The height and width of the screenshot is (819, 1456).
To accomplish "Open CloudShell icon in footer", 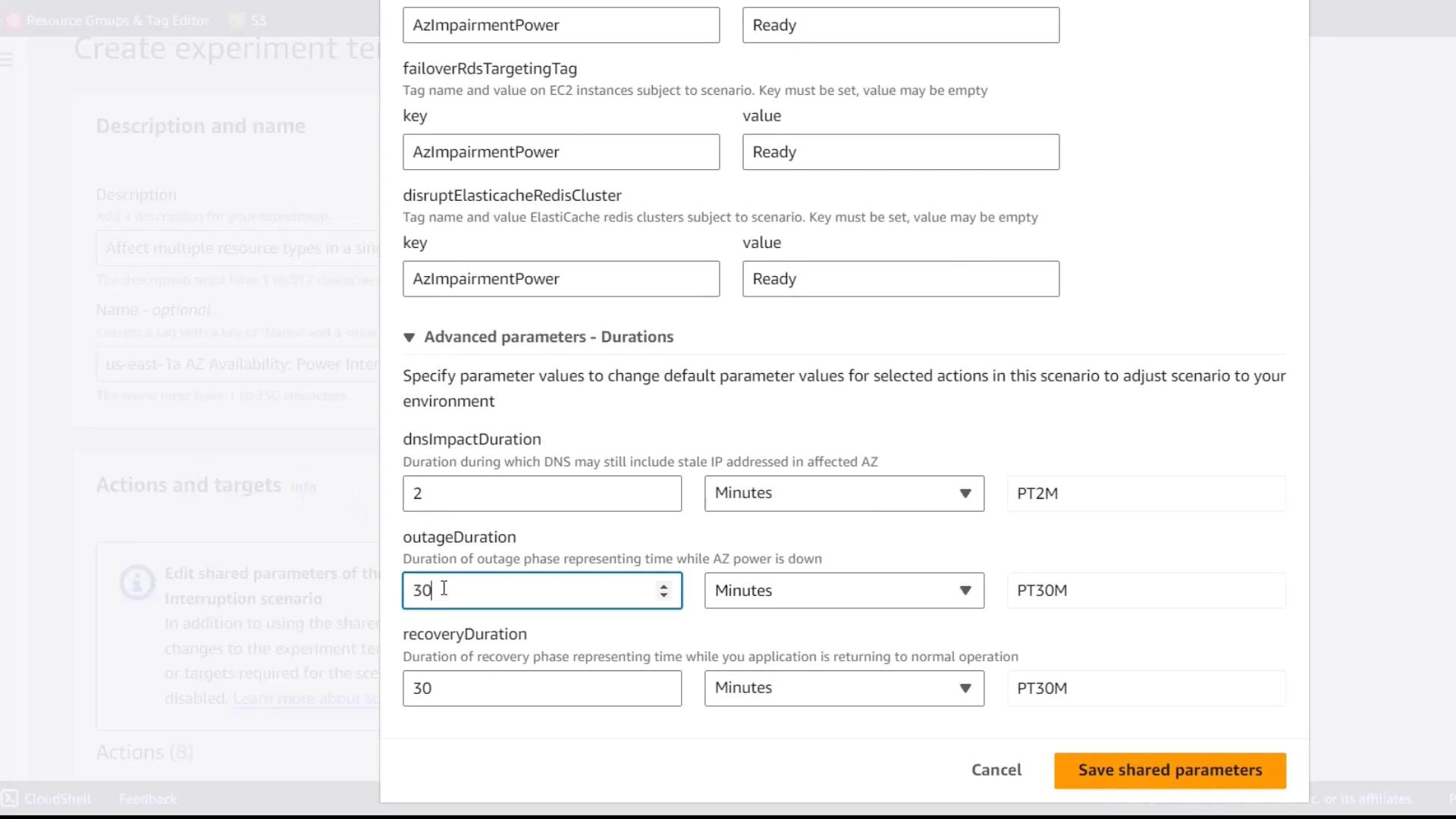I will (x=10, y=799).
